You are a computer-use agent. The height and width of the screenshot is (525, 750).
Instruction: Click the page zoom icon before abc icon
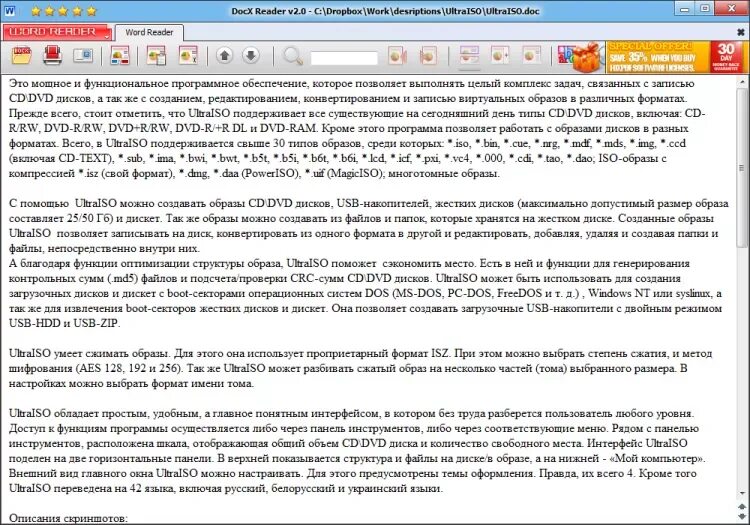click(531, 56)
